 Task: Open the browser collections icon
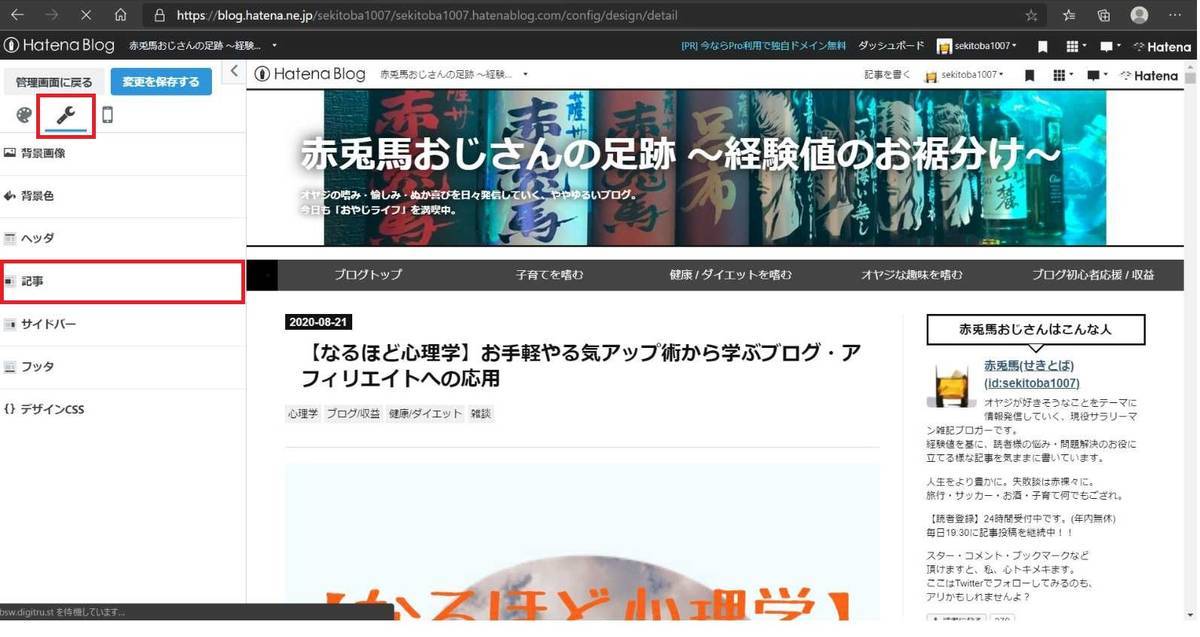coord(1104,15)
